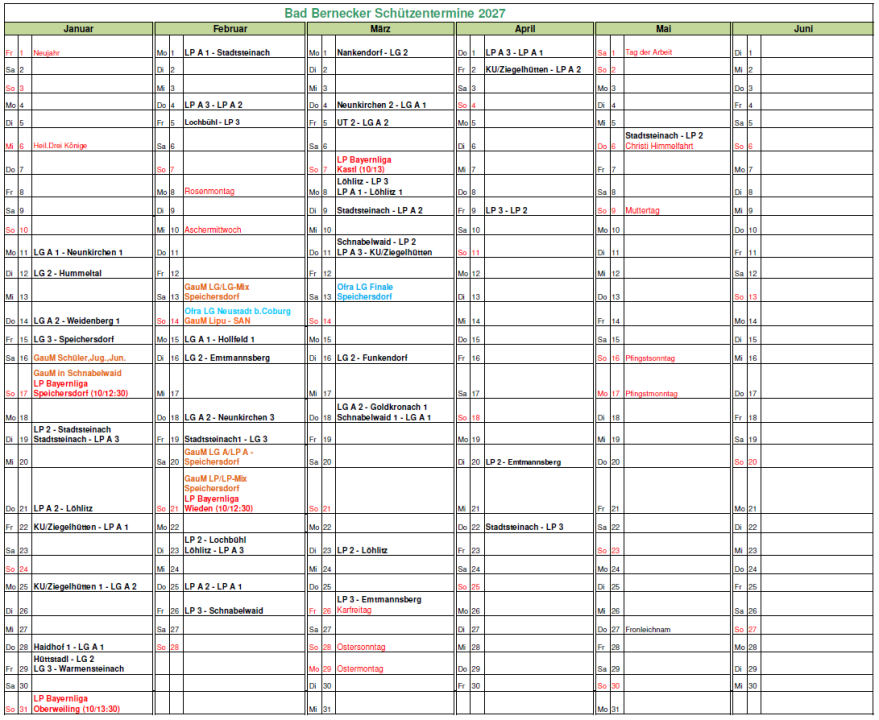Screen dimensions: 879x720
Task: Select the Pfingstmontag entry in Mai
Action: click(x=651, y=394)
